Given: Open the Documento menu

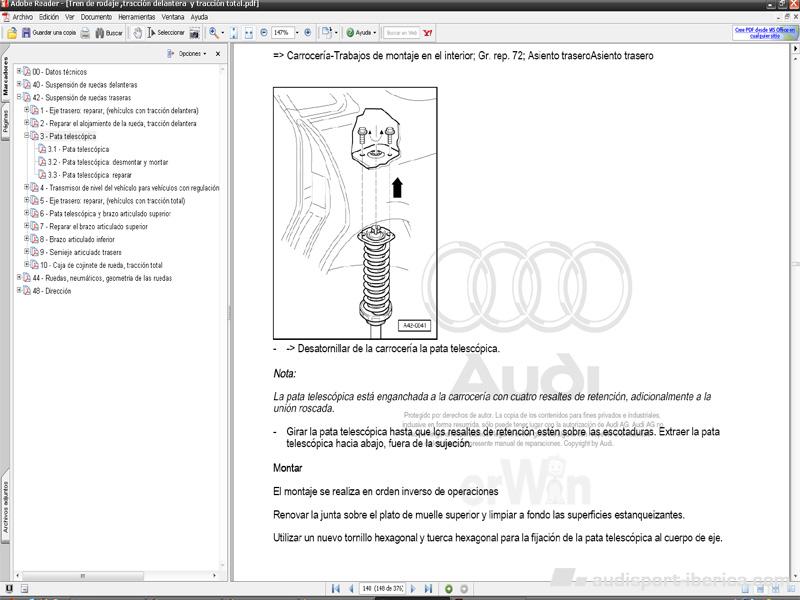Looking at the screenshot, I should coord(96,17).
